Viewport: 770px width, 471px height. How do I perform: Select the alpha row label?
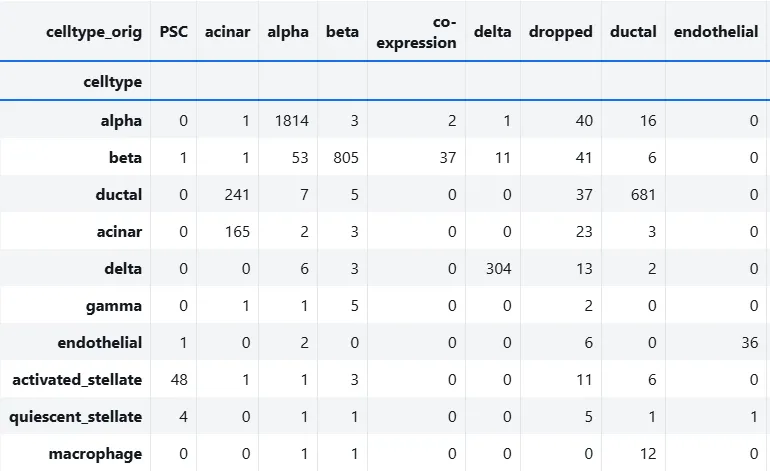point(121,120)
